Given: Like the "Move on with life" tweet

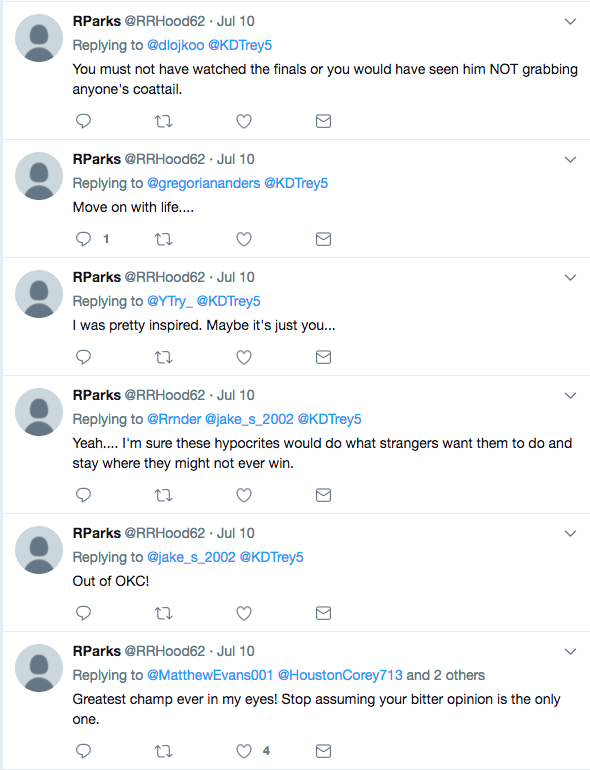Looking at the screenshot, I should pyautogui.click(x=244, y=239).
